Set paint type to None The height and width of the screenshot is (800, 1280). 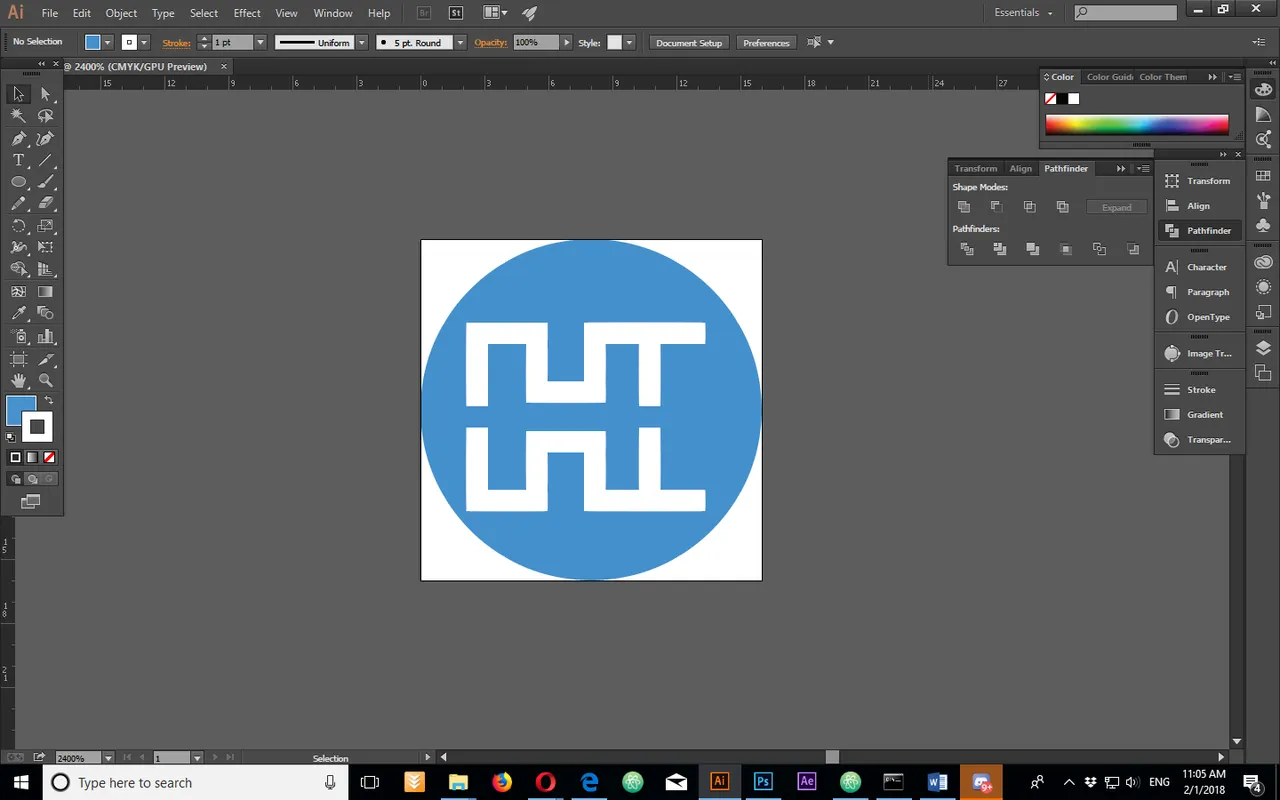coord(49,457)
